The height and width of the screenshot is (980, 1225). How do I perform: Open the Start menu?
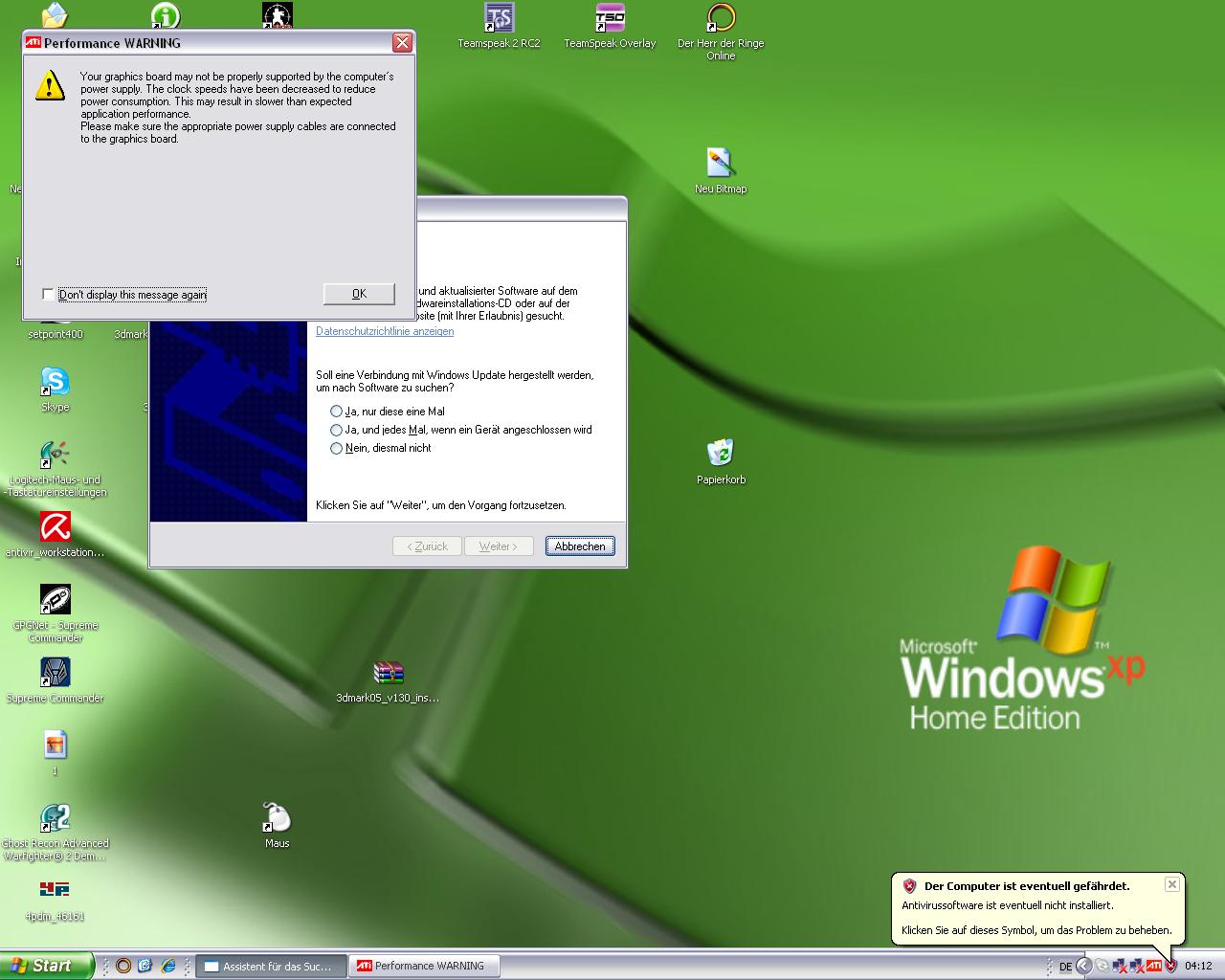[46, 966]
